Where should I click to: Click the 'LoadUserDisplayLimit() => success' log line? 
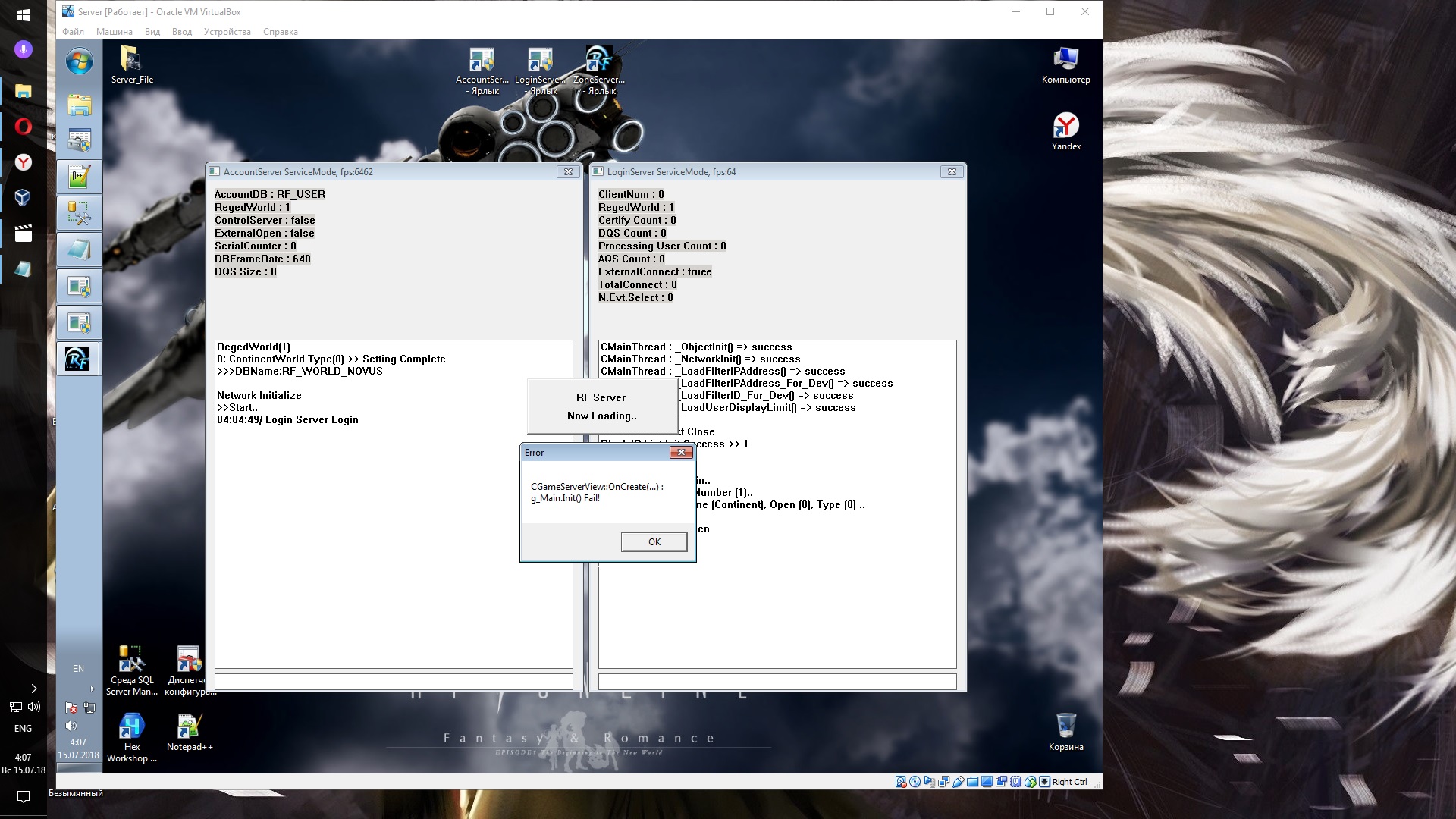click(767, 407)
